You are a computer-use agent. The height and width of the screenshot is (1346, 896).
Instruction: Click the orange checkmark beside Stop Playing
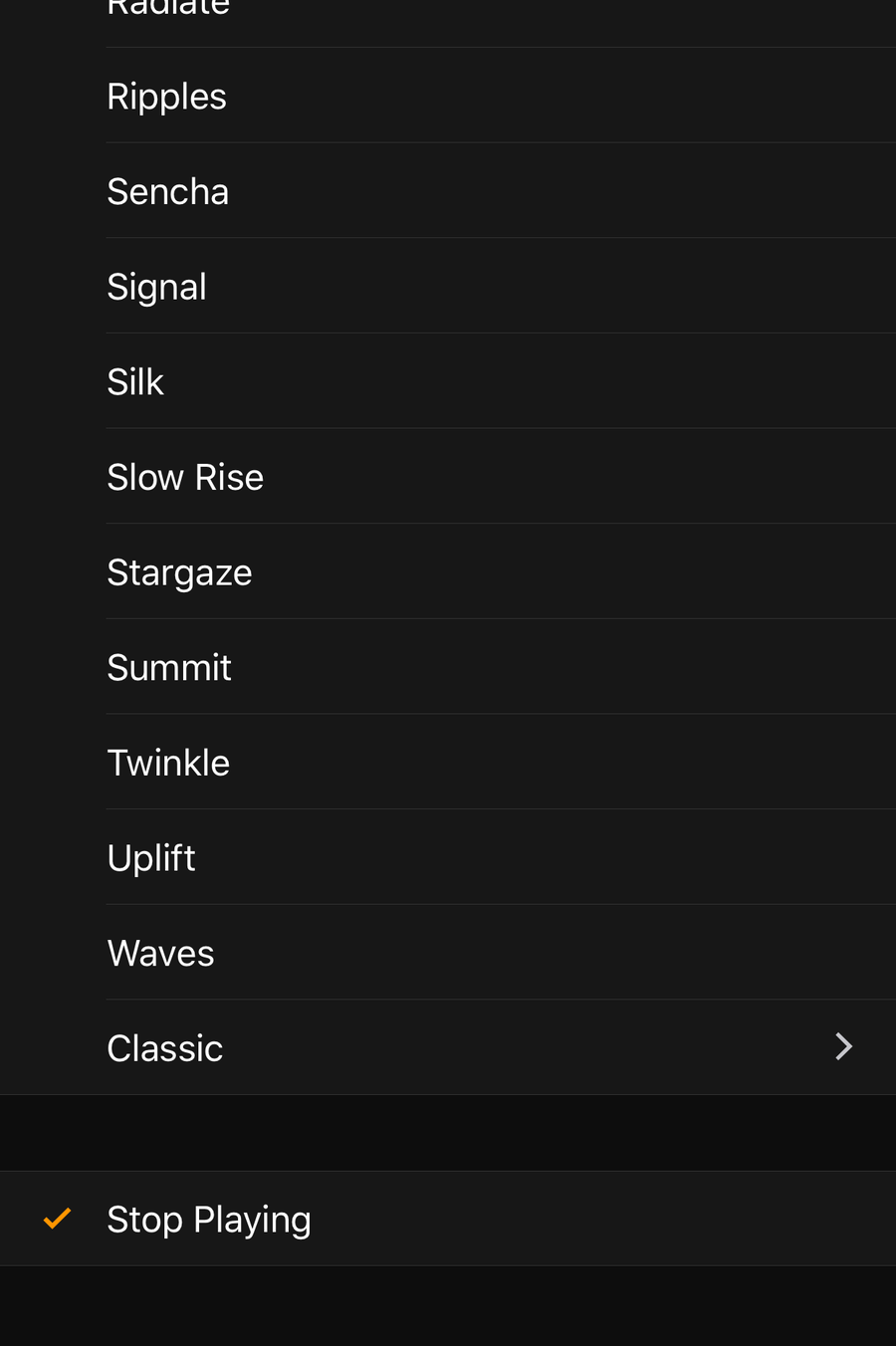(x=58, y=1218)
